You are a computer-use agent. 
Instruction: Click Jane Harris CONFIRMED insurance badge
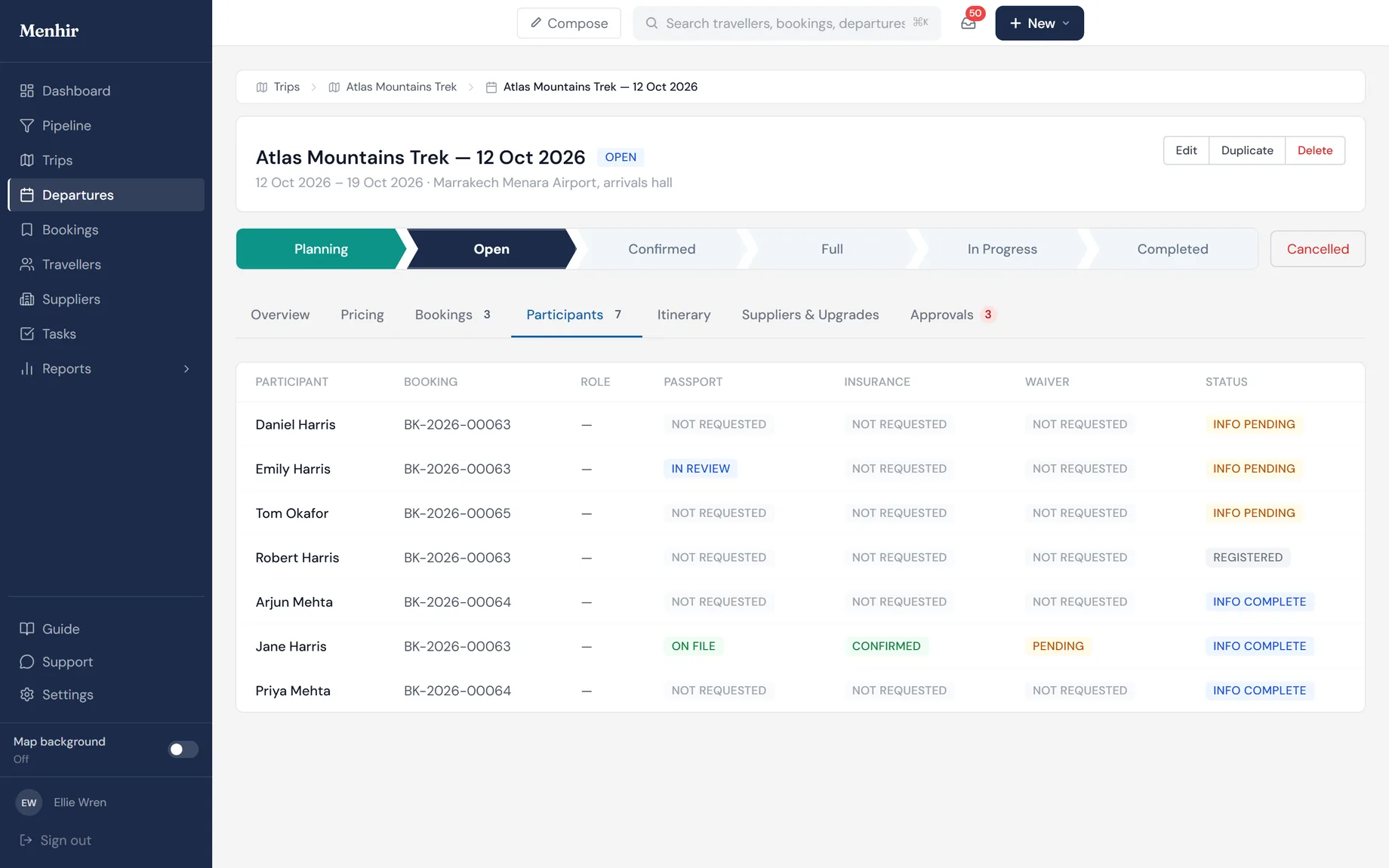tap(886, 646)
